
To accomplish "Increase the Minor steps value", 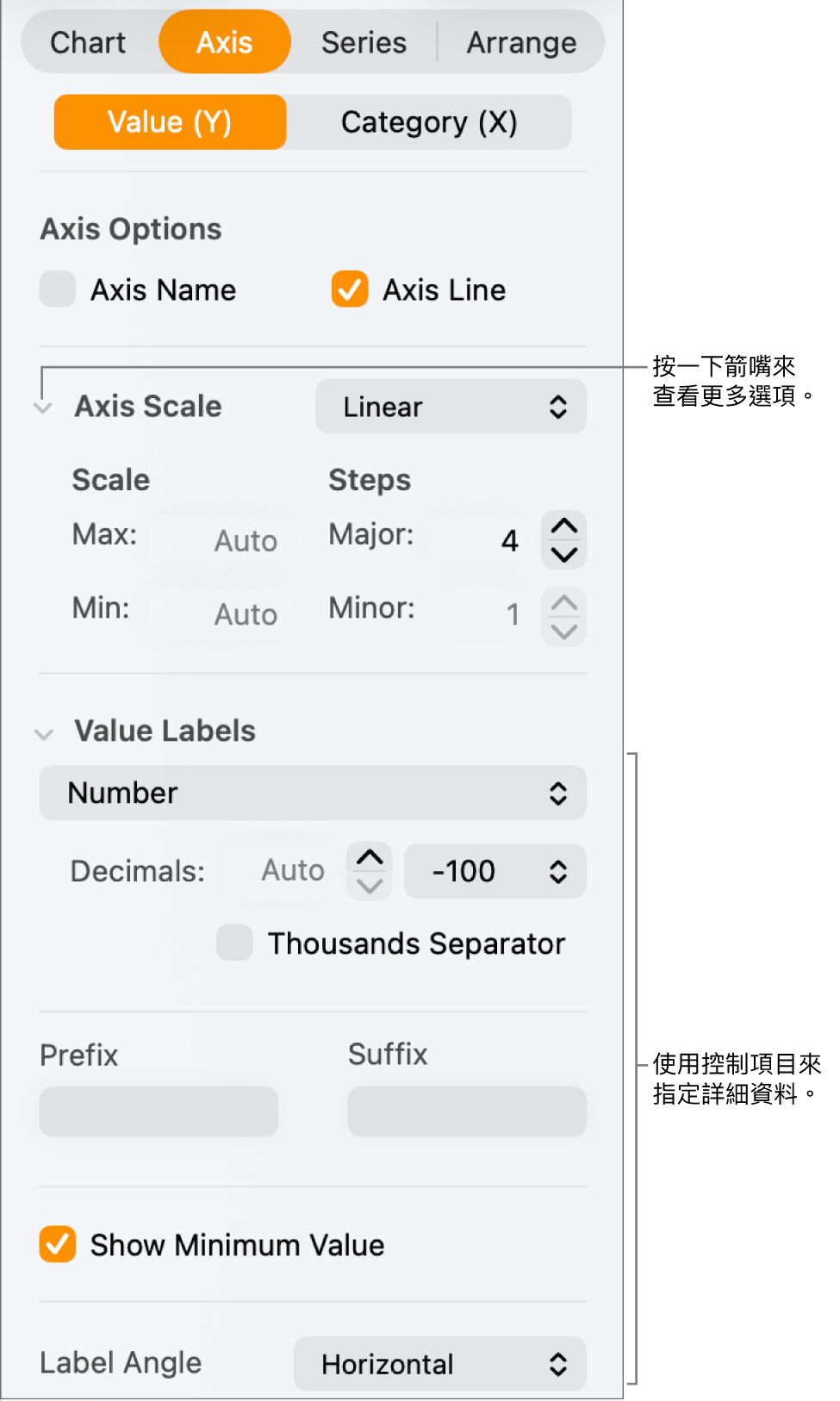I will [x=564, y=603].
